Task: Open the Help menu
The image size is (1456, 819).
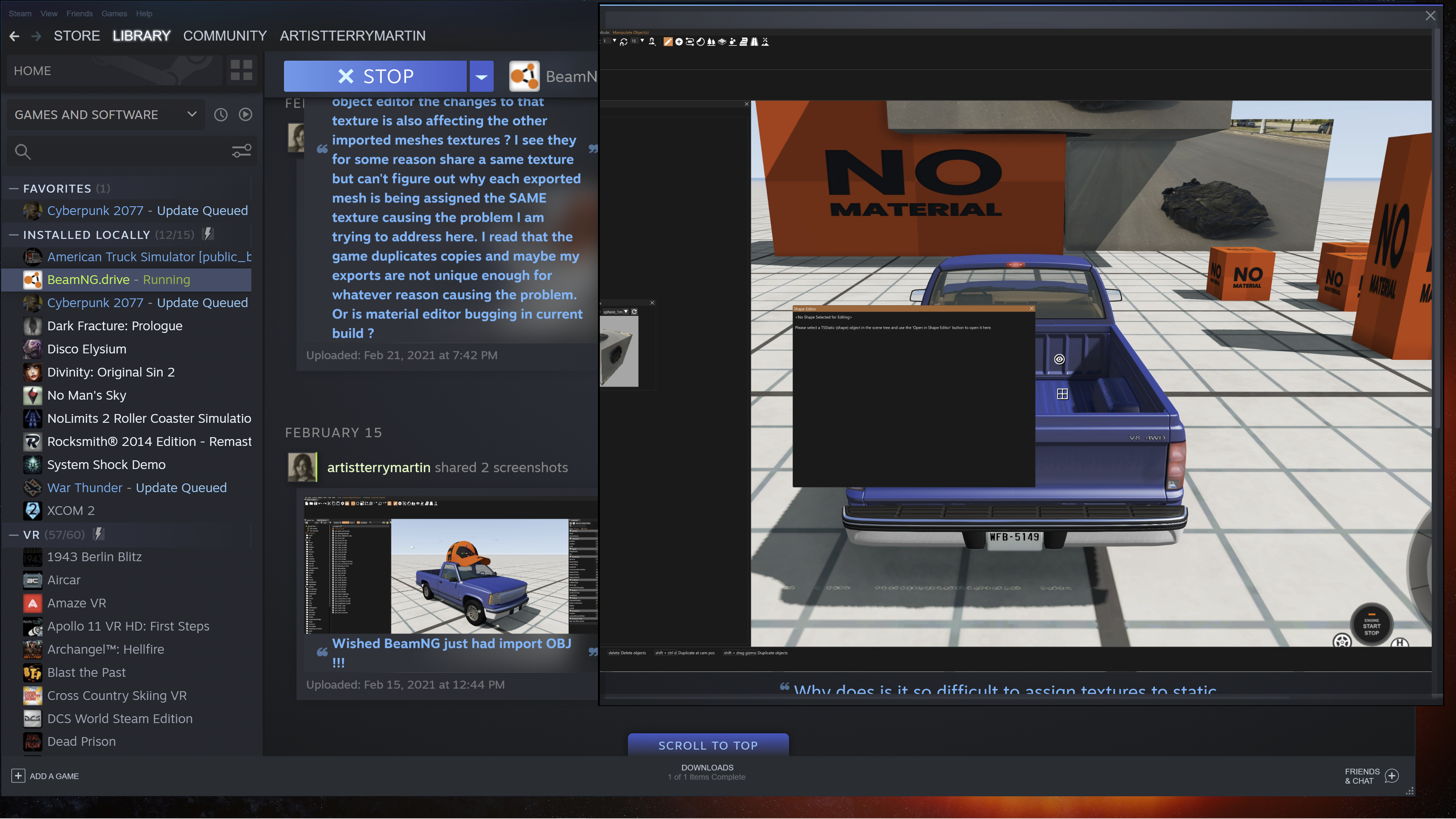Action: point(144,14)
